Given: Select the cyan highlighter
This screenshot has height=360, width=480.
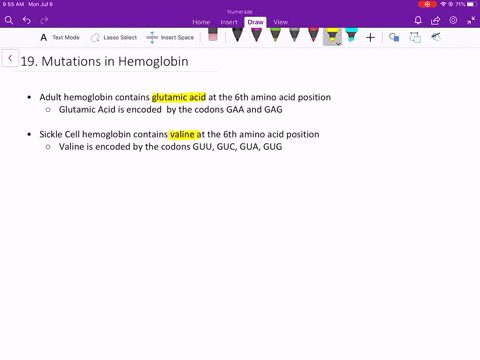Looking at the screenshot, I should 351,35.
